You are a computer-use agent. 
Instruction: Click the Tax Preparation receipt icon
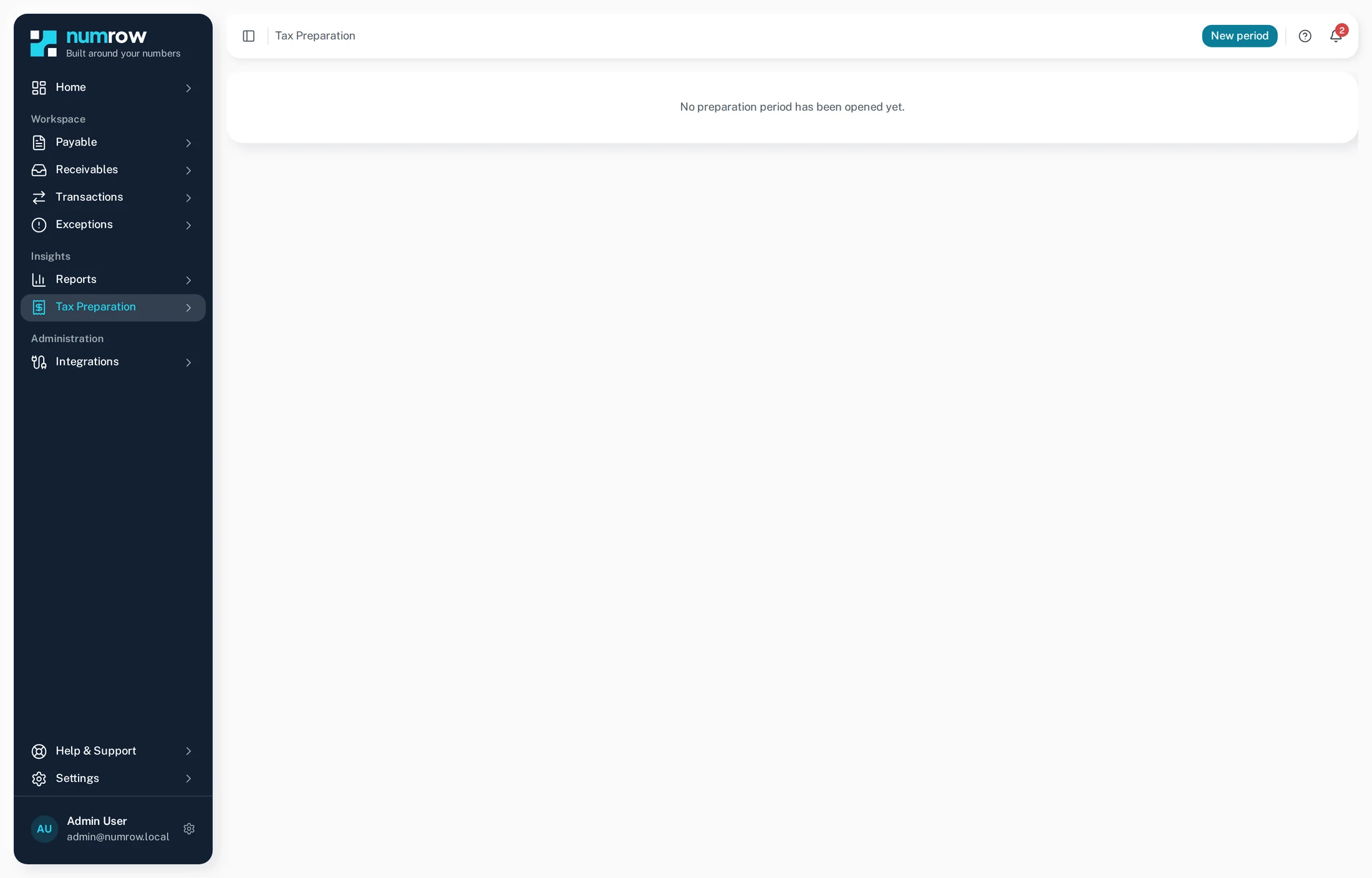pos(39,307)
